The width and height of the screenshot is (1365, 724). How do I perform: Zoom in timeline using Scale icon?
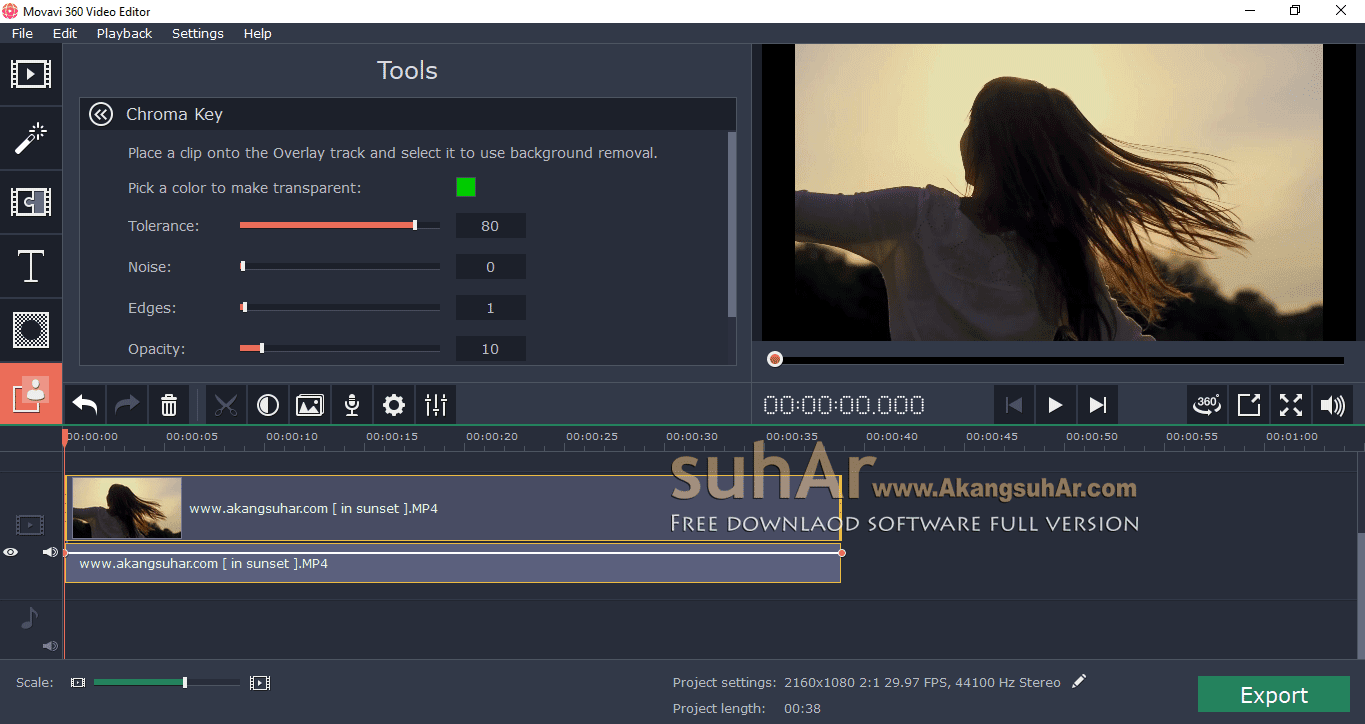260,683
